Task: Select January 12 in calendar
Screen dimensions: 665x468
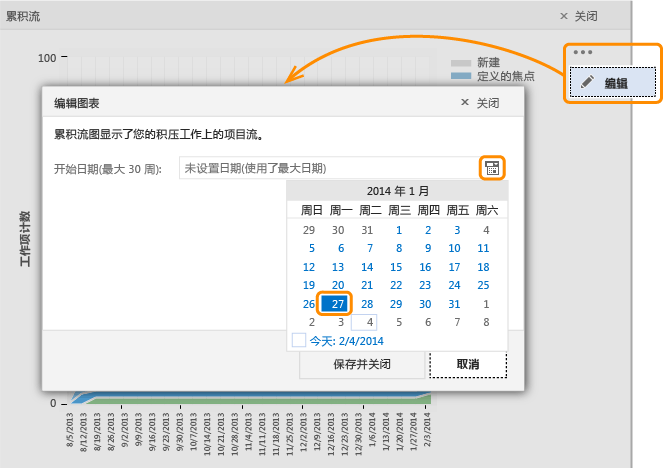Action: pyautogui.click(x=309, y=267)
